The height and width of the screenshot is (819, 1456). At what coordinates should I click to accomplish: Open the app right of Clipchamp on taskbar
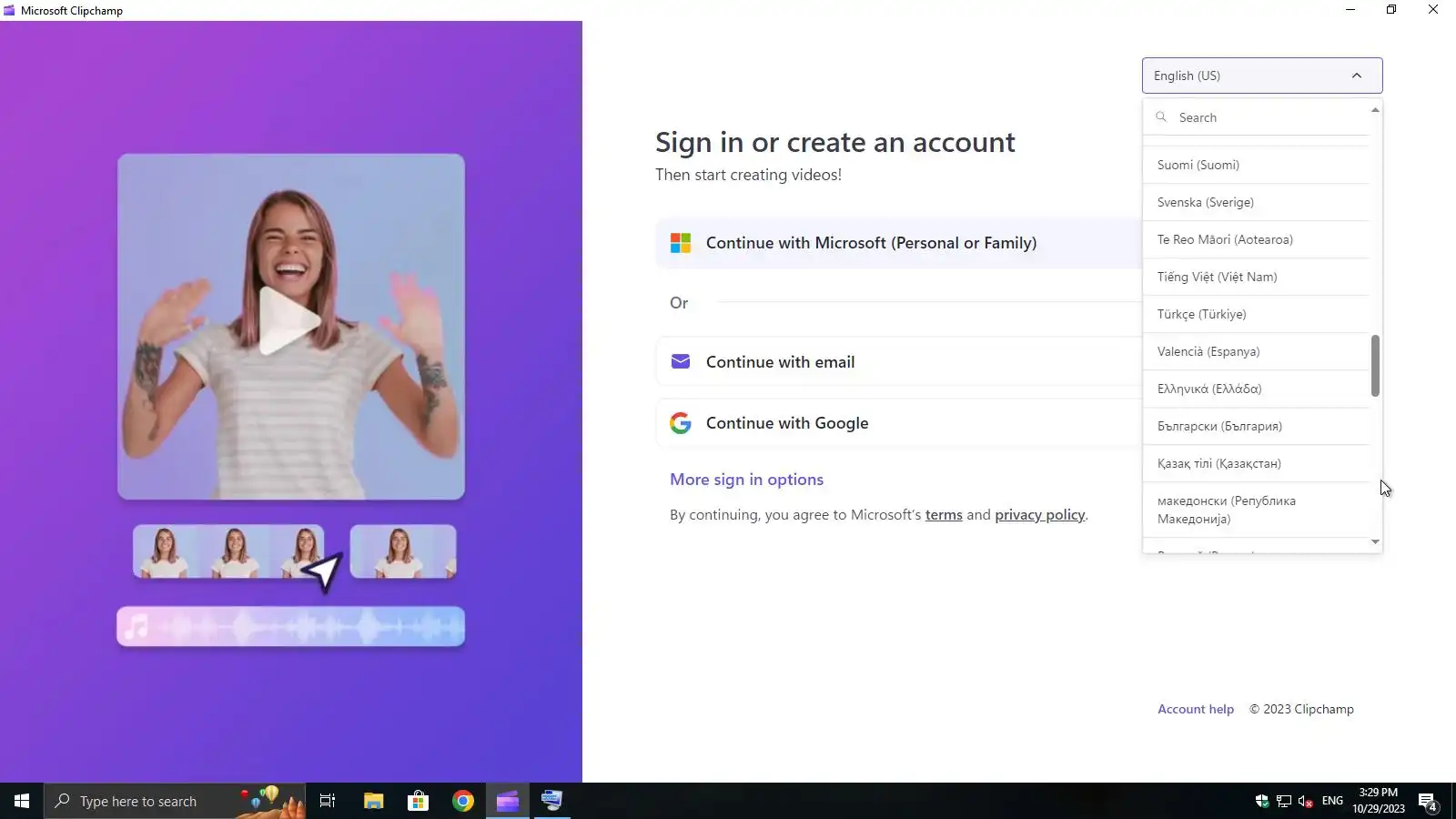point(551,801)
